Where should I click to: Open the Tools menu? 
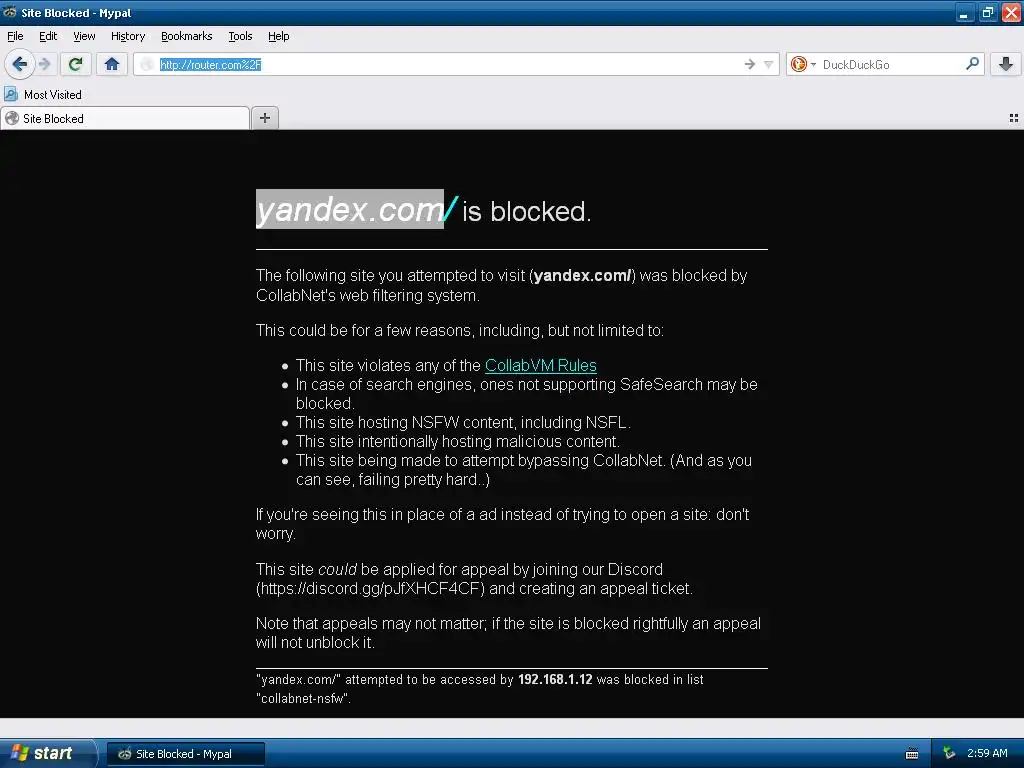click(x=240, y=37)
